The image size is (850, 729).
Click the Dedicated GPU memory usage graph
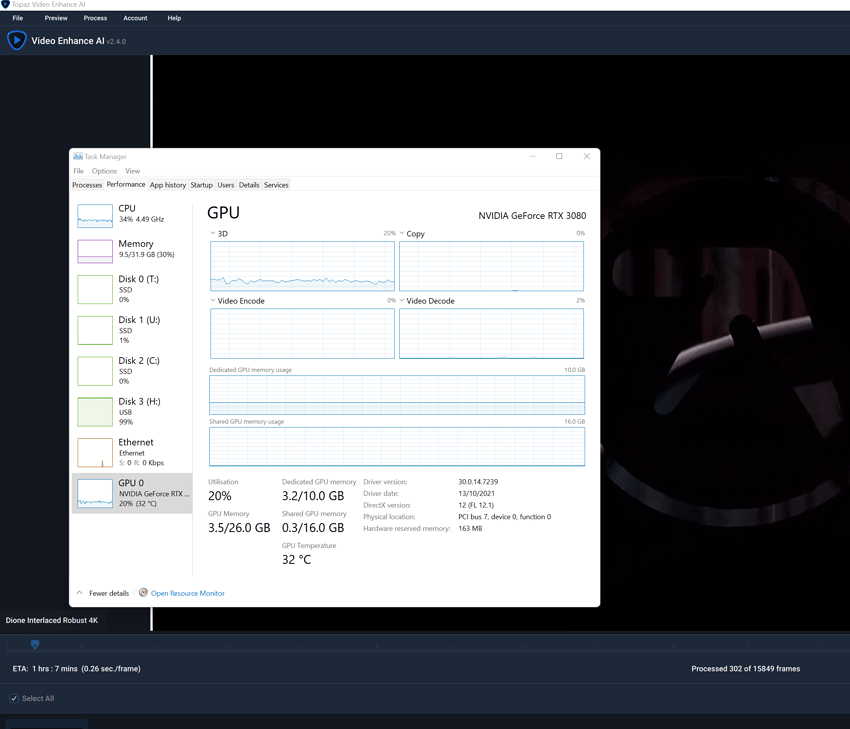point(397,395)
